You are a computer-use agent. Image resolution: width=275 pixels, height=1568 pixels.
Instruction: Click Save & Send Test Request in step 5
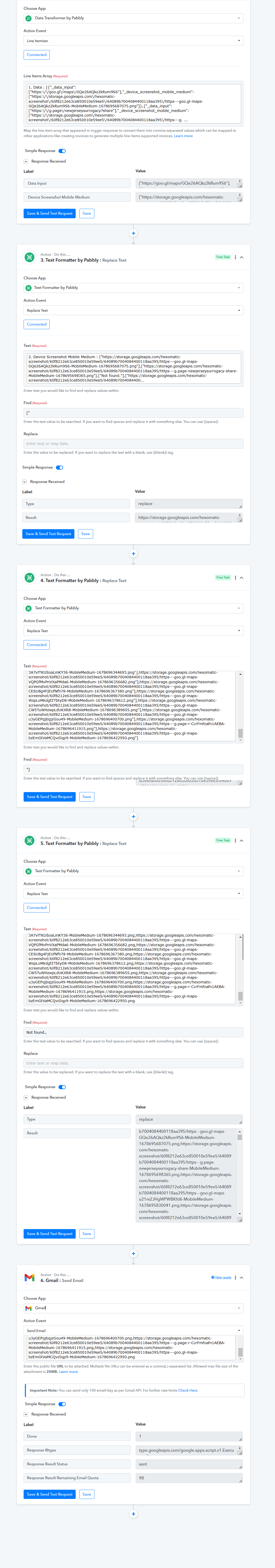point(49,1234)
